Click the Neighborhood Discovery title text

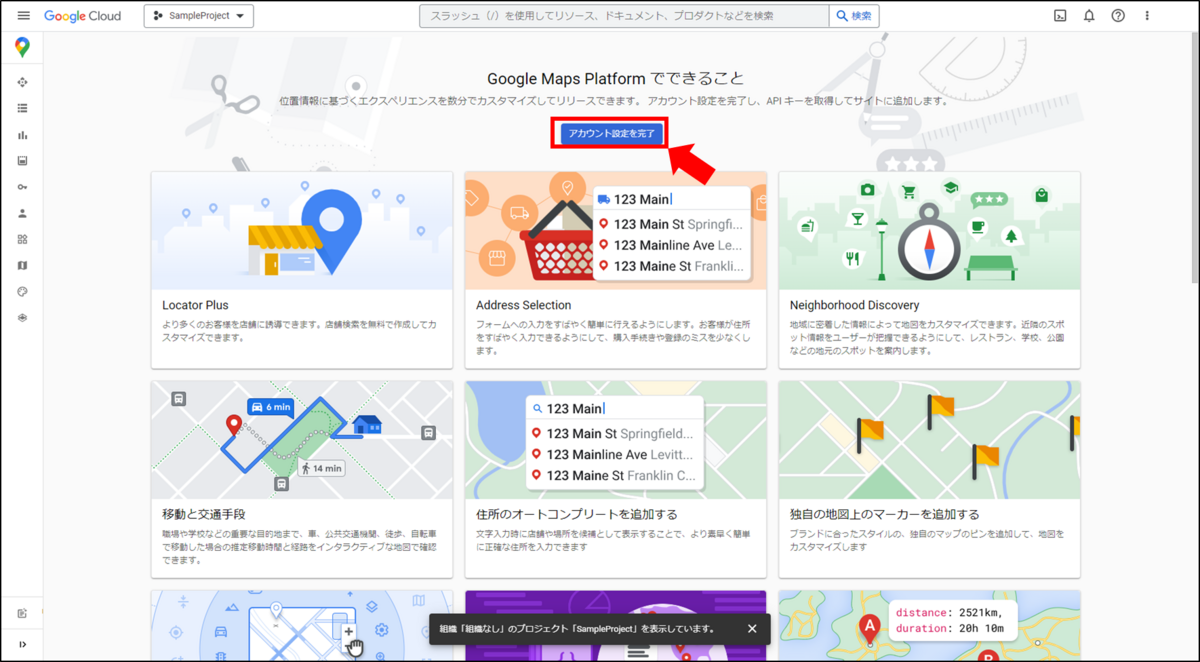point(855,305)
